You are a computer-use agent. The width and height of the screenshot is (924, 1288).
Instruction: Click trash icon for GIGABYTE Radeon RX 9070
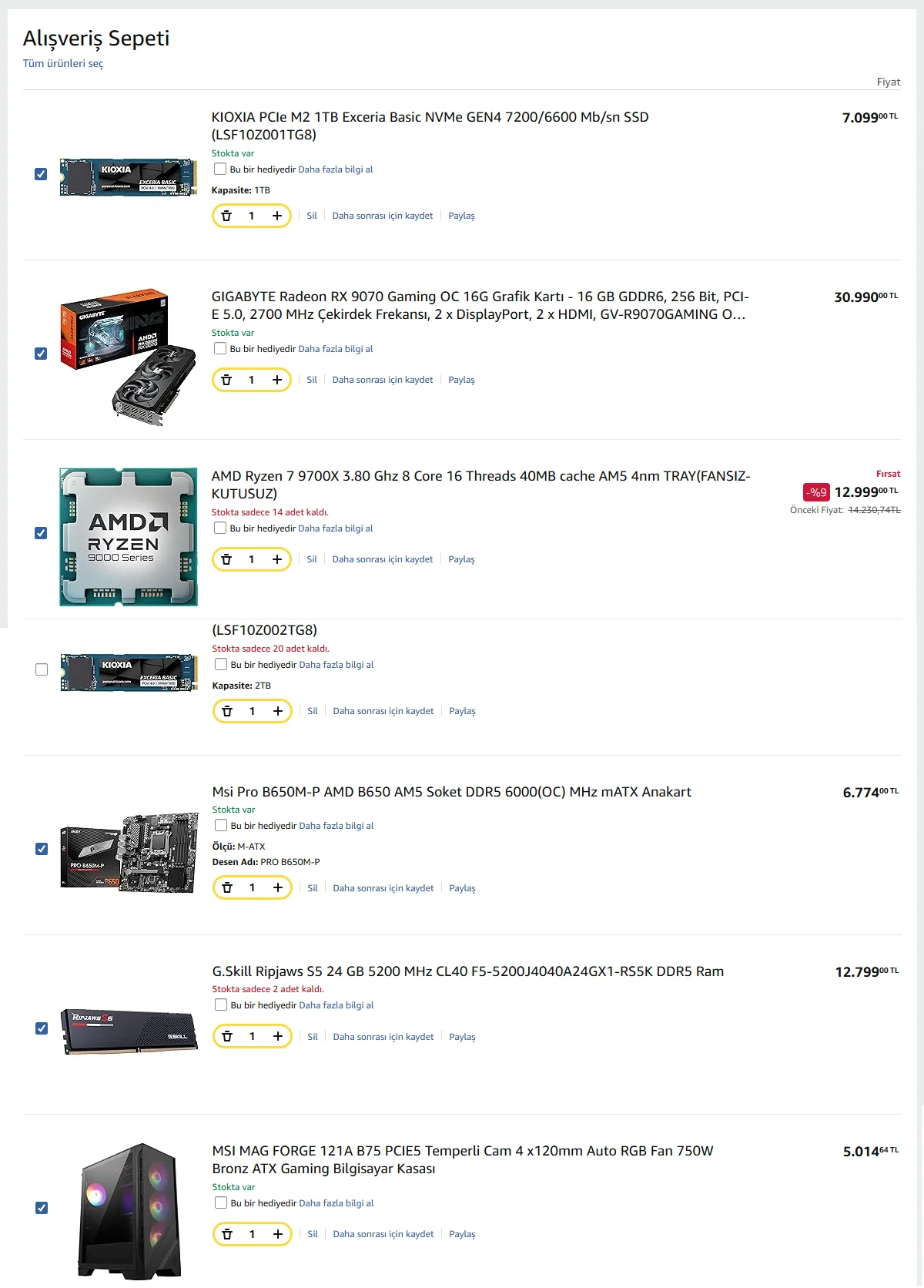click(226, 380)
